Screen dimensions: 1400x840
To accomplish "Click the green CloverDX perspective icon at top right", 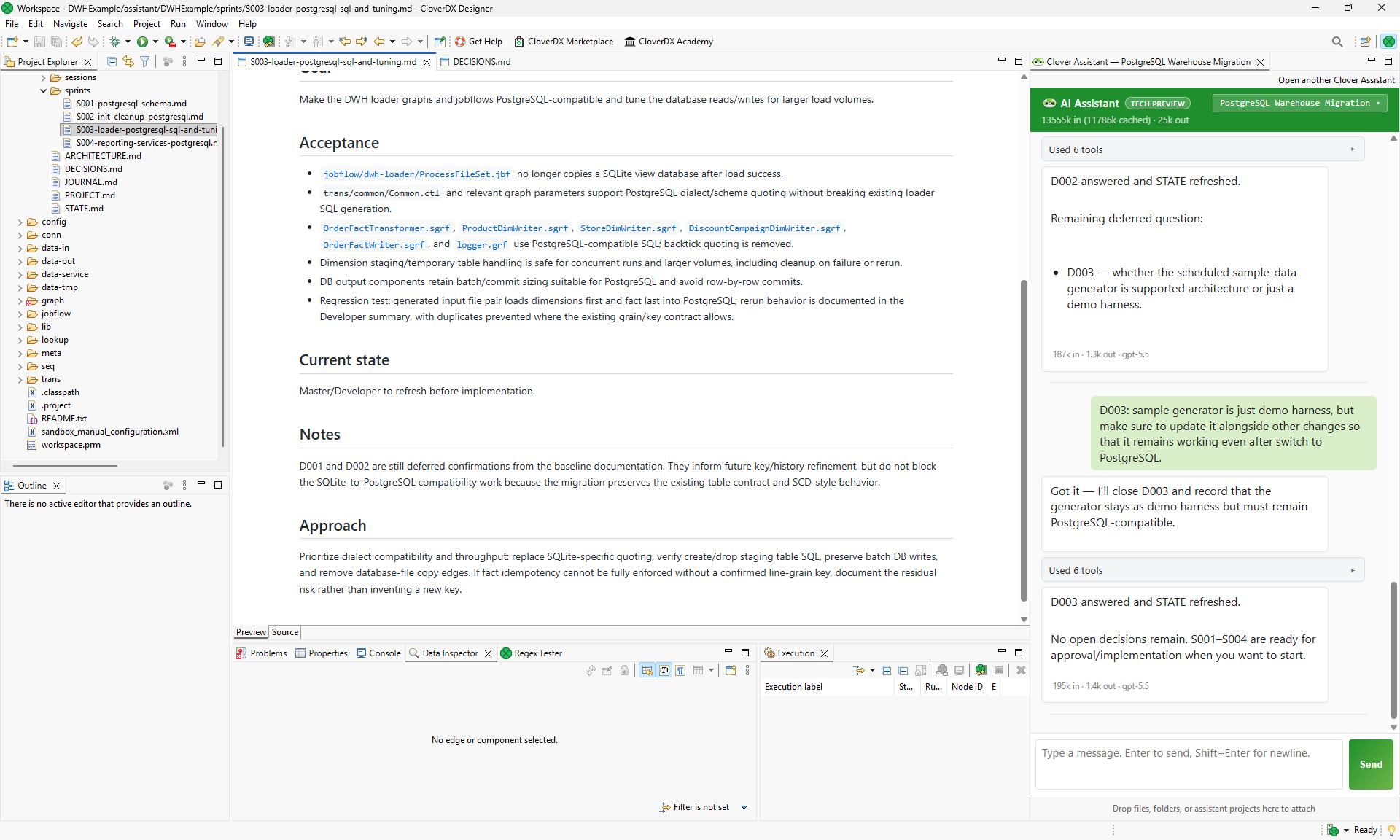I will [x=1388, y=42].
